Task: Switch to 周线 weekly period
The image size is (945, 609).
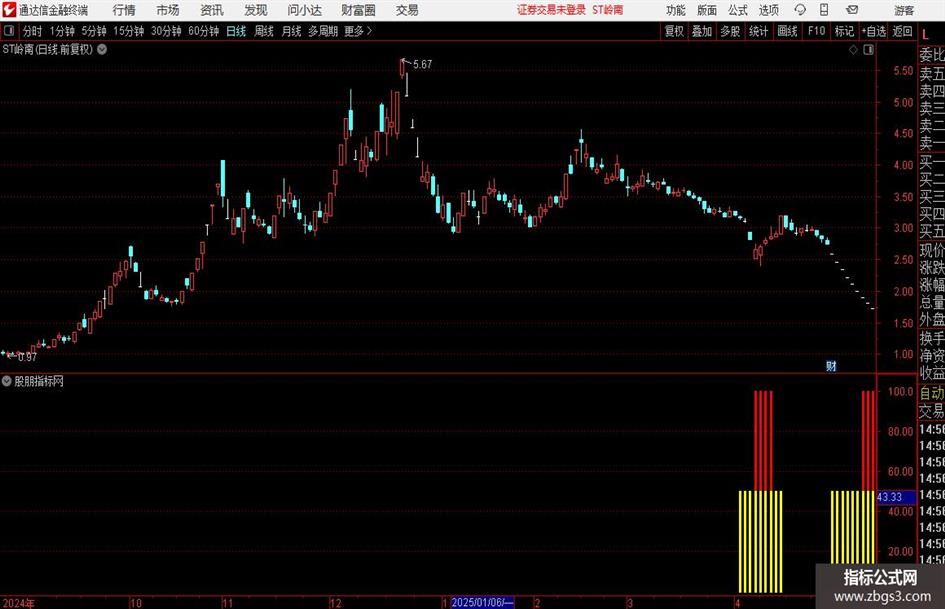Action: (x=264, y=31)
